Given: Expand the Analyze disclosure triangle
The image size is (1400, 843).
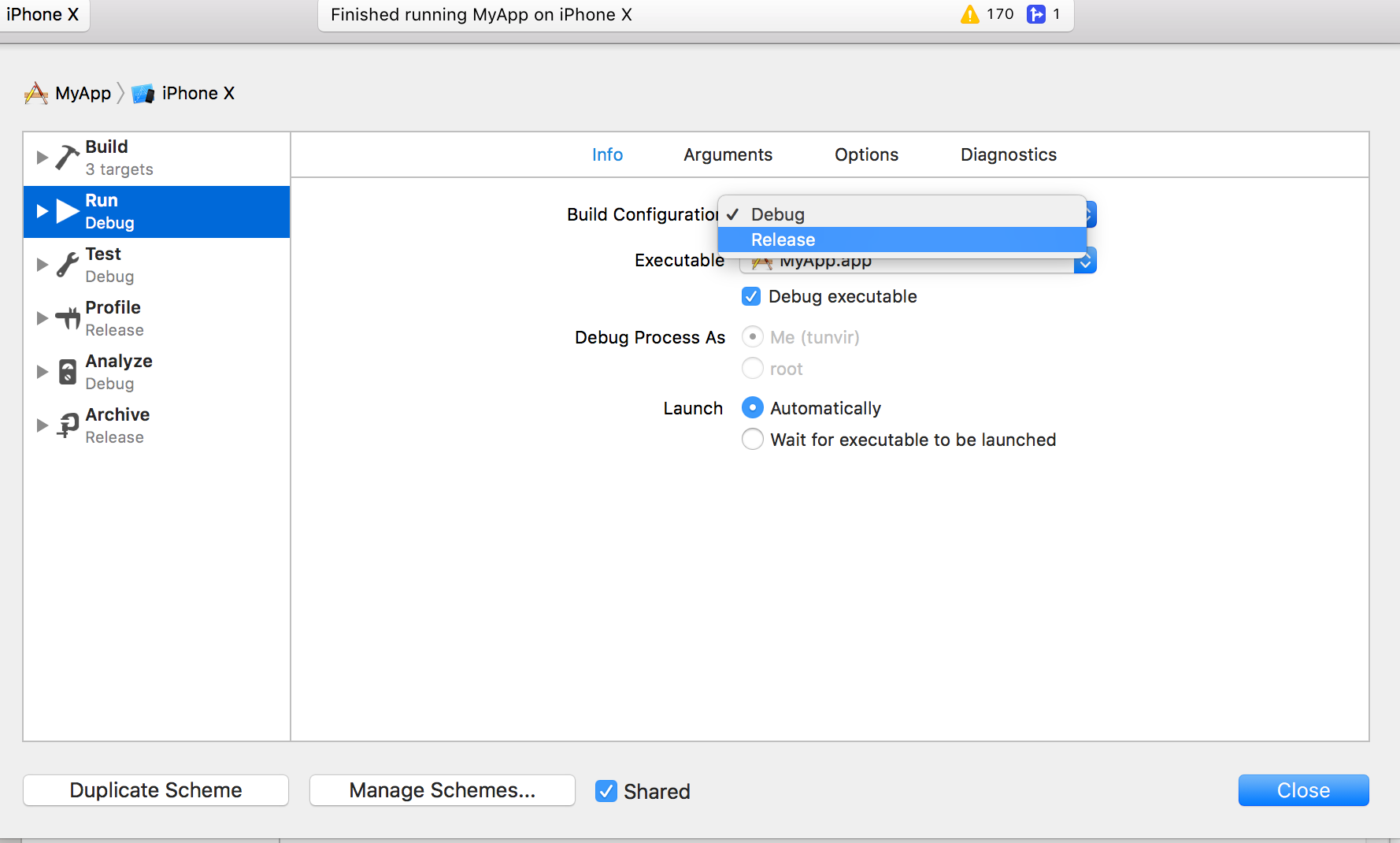Looking at the screenshot, I should click(43, 372).
